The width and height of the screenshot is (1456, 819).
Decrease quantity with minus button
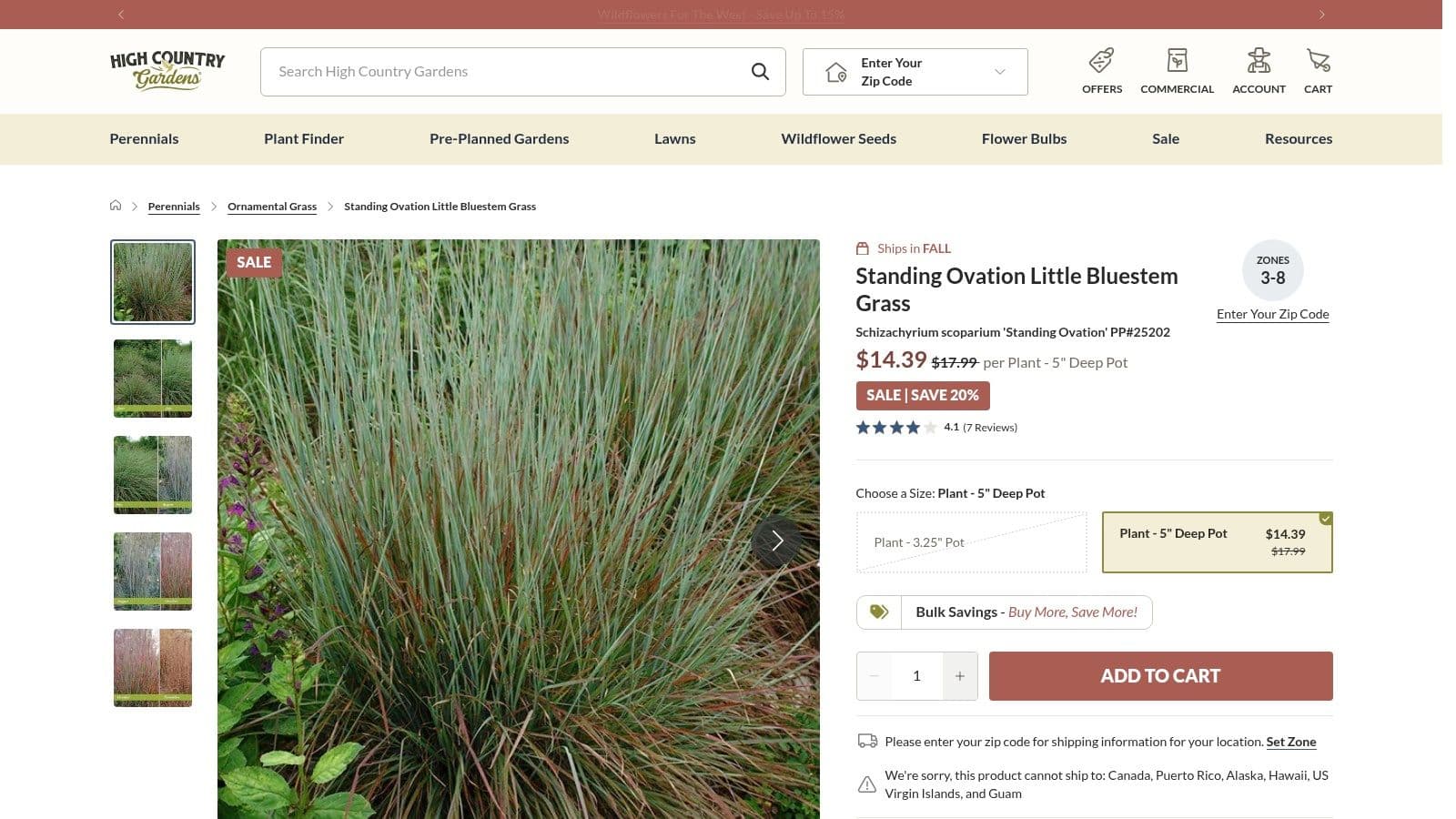[x=874, y=676]
